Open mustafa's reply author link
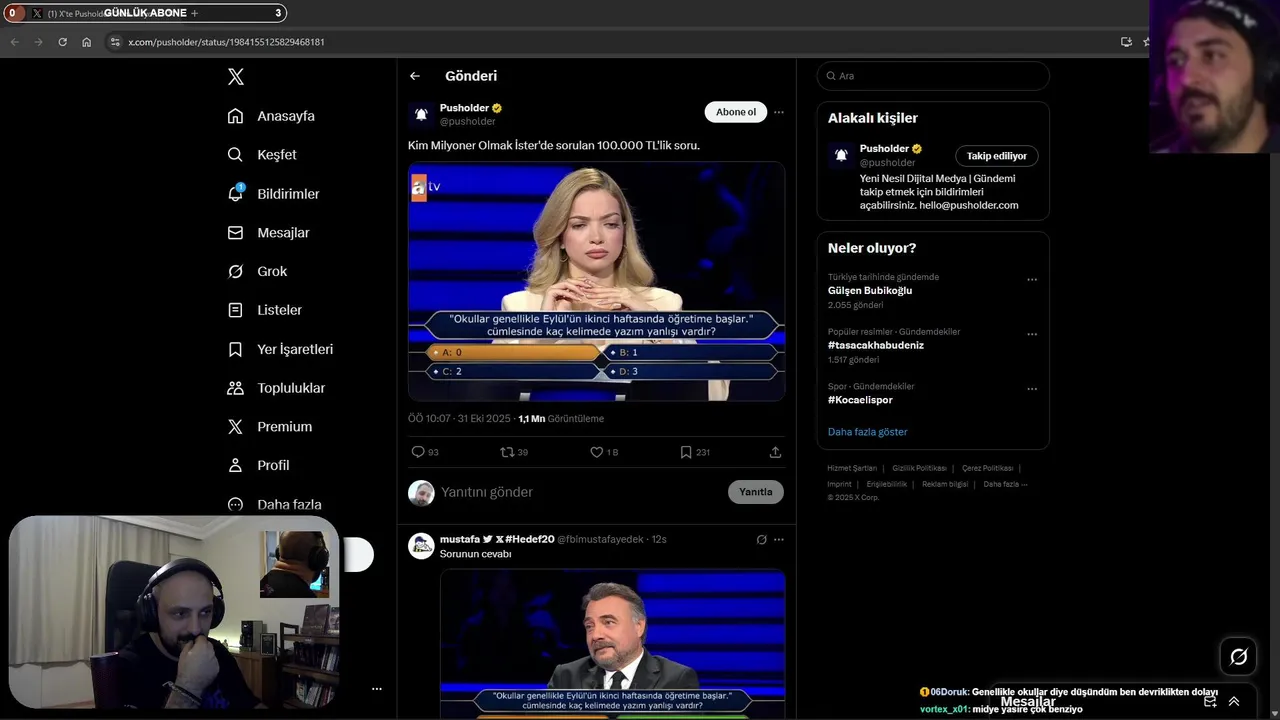Screen dimensions: 1280x720 (x=497, y=539)
